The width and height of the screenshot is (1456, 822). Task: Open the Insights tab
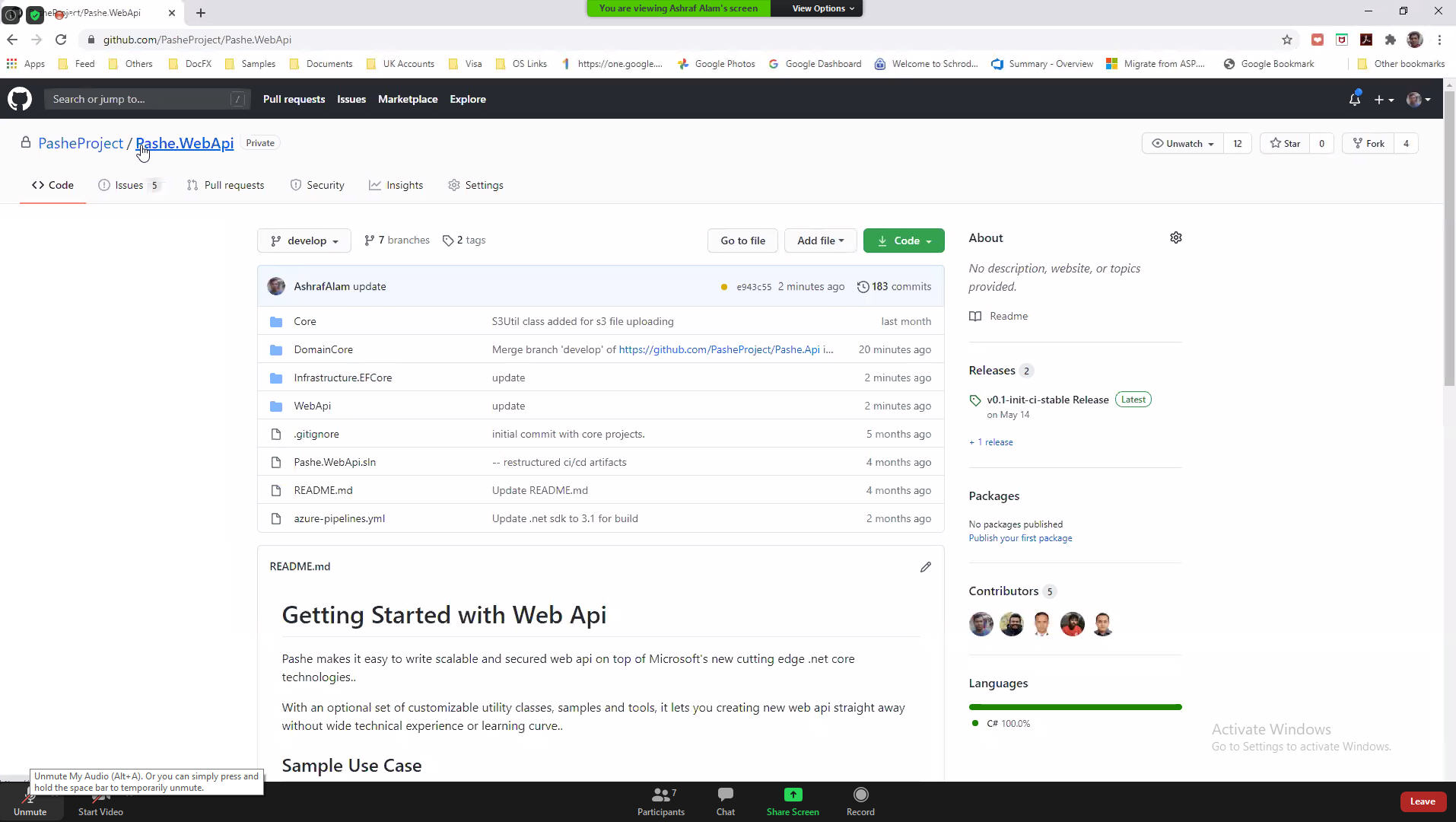(396, 185)
